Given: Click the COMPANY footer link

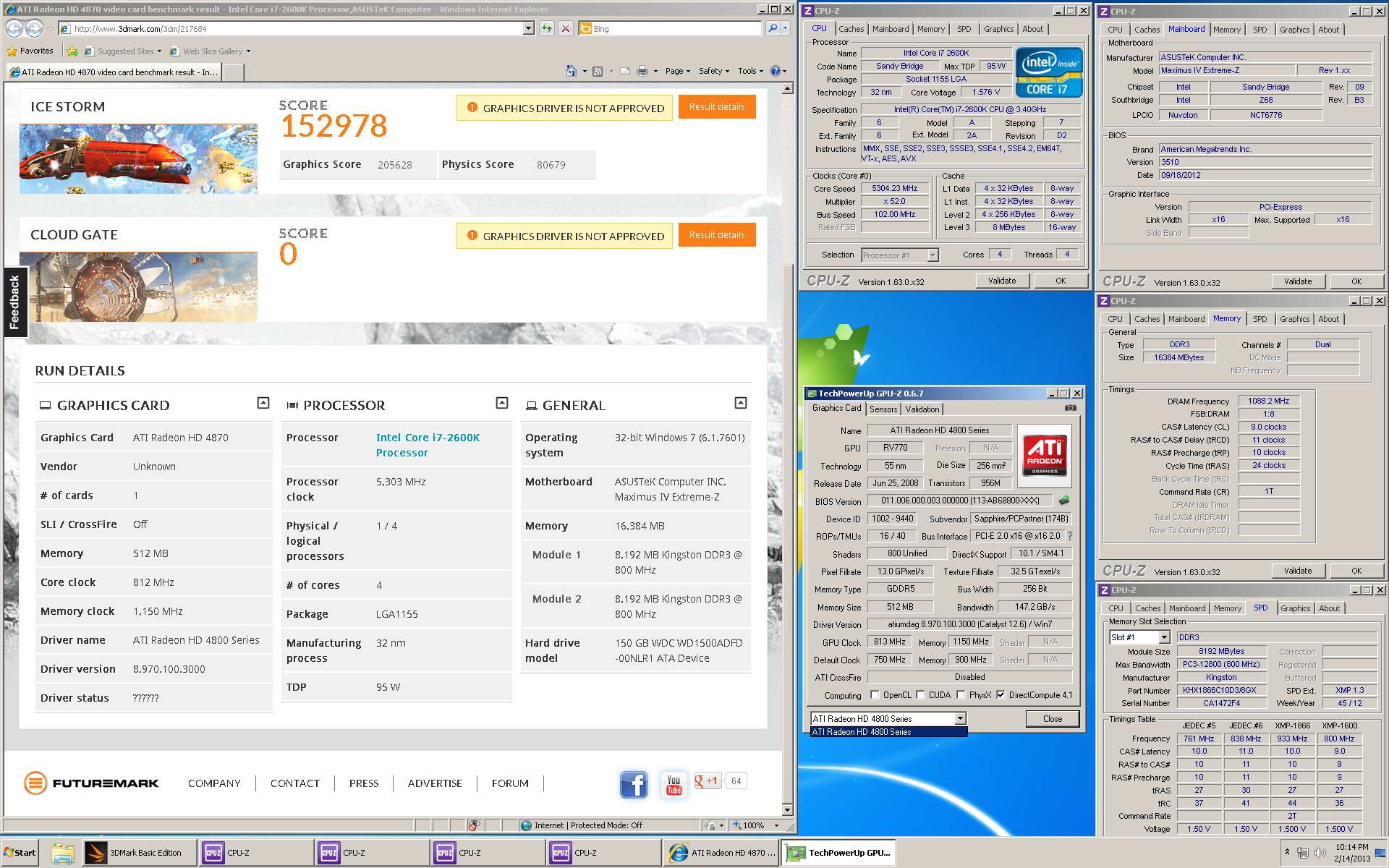Looking at the screenshot, I should click(214, 783).
